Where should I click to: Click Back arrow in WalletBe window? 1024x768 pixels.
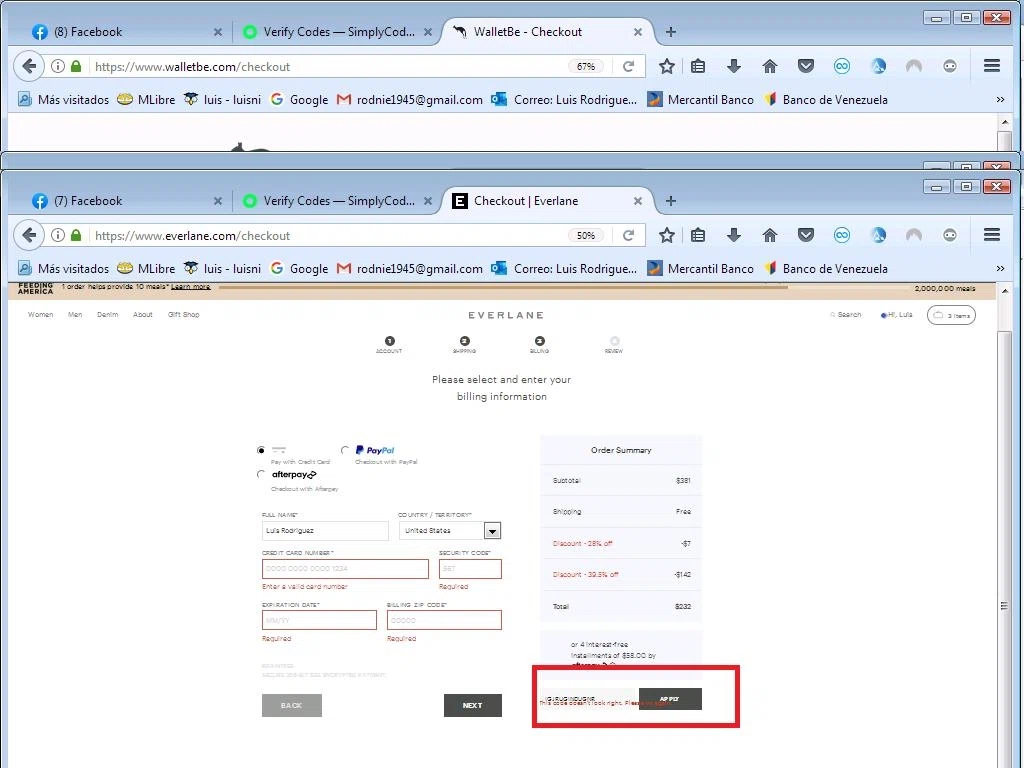coord(29,66)
